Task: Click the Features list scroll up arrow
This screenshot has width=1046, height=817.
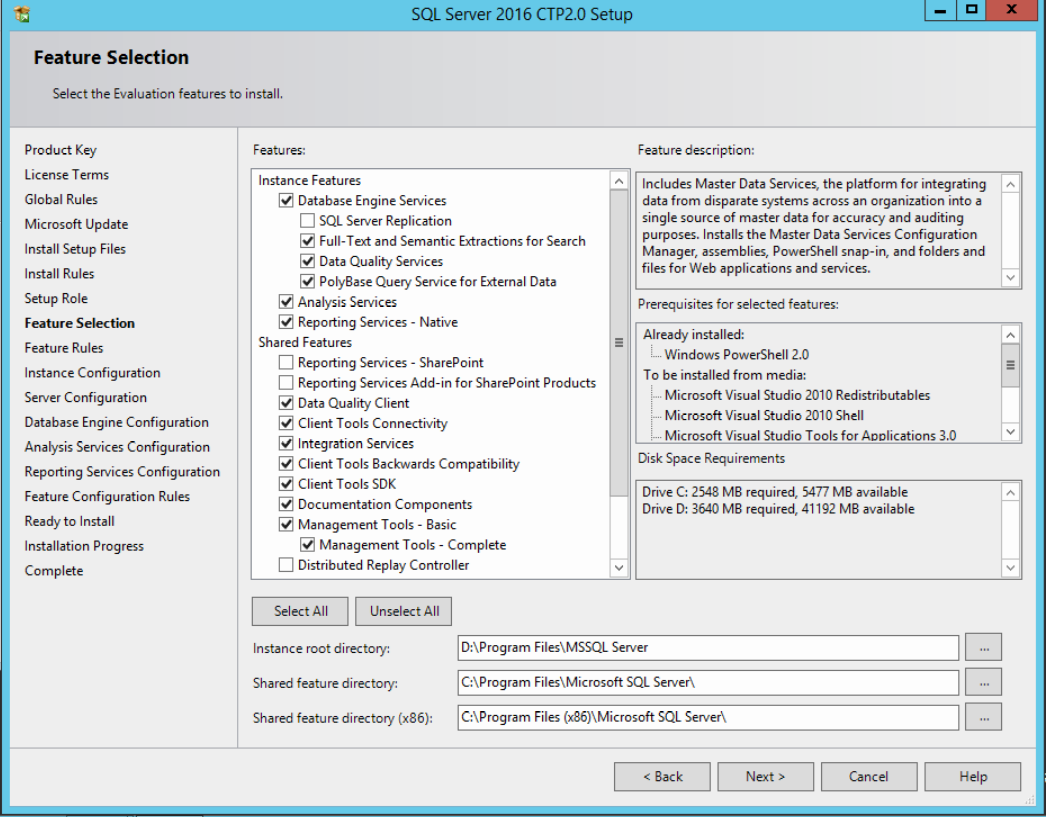Action: click(619, 181)
